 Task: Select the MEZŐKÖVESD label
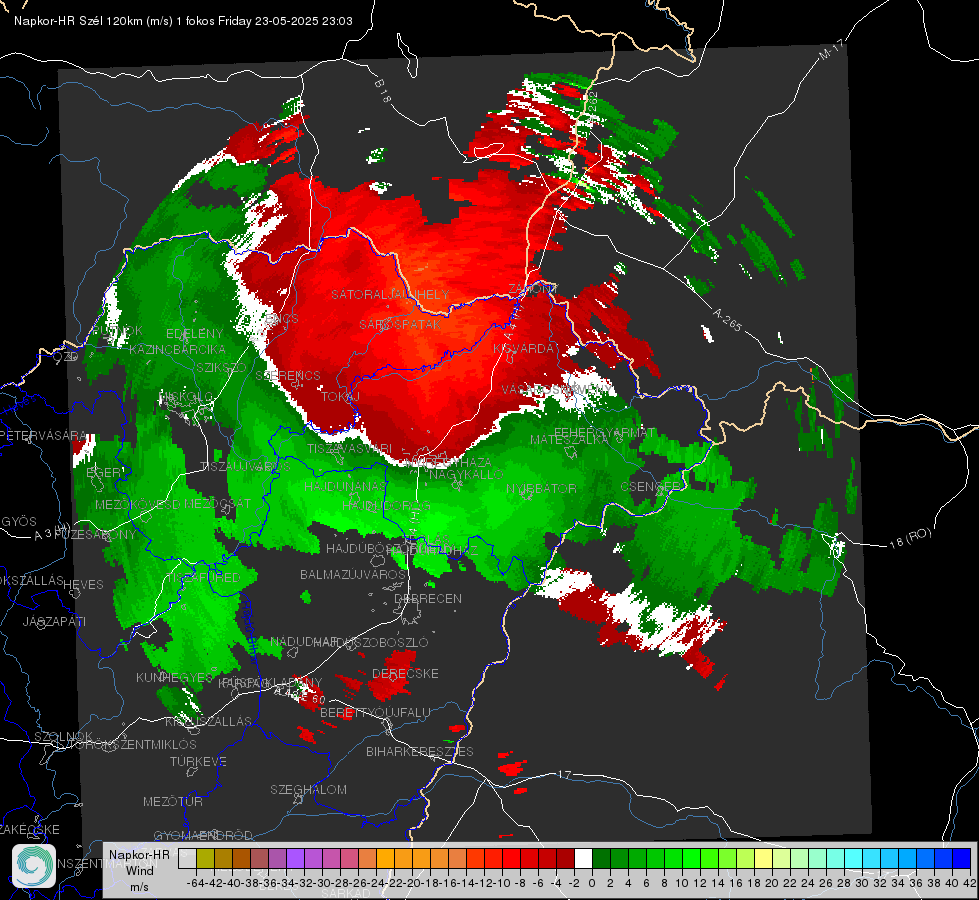(137, 504)
